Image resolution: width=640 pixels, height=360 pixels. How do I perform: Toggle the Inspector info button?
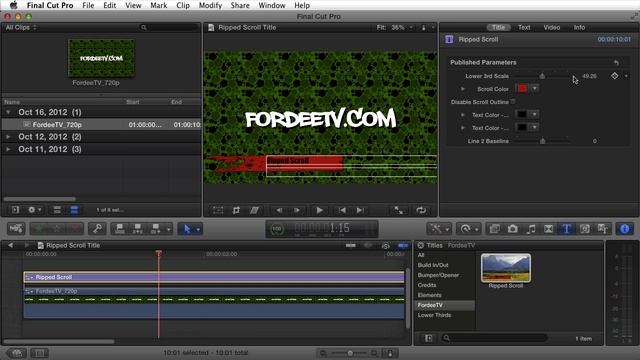pyautogui.click(x=624, y=229)
